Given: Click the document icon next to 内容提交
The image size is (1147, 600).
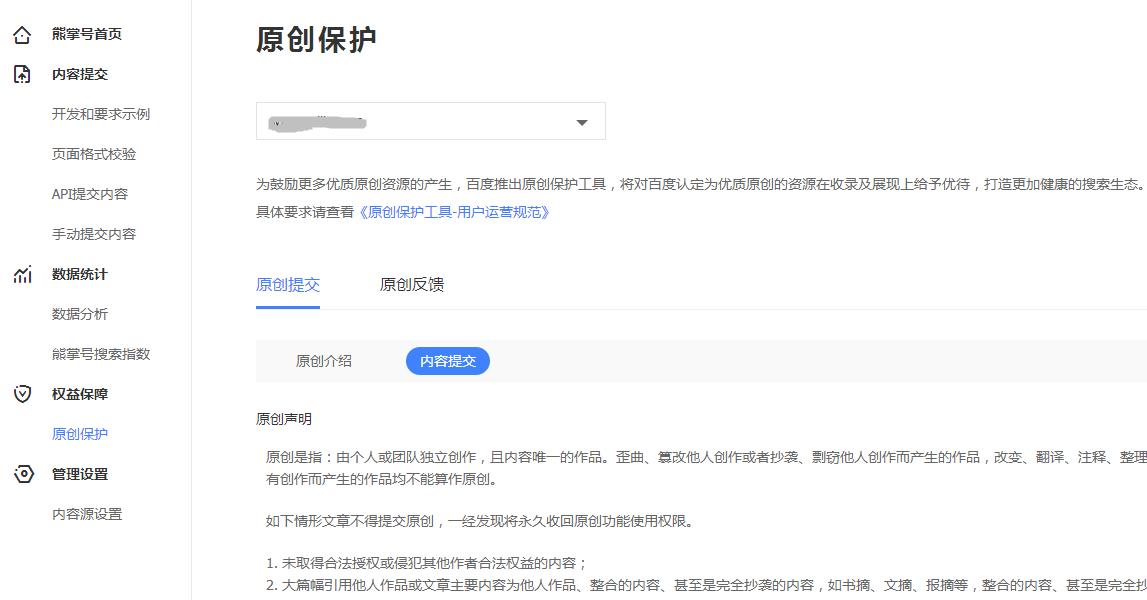Looking at the screenshot, I should (x=22, y=73).
